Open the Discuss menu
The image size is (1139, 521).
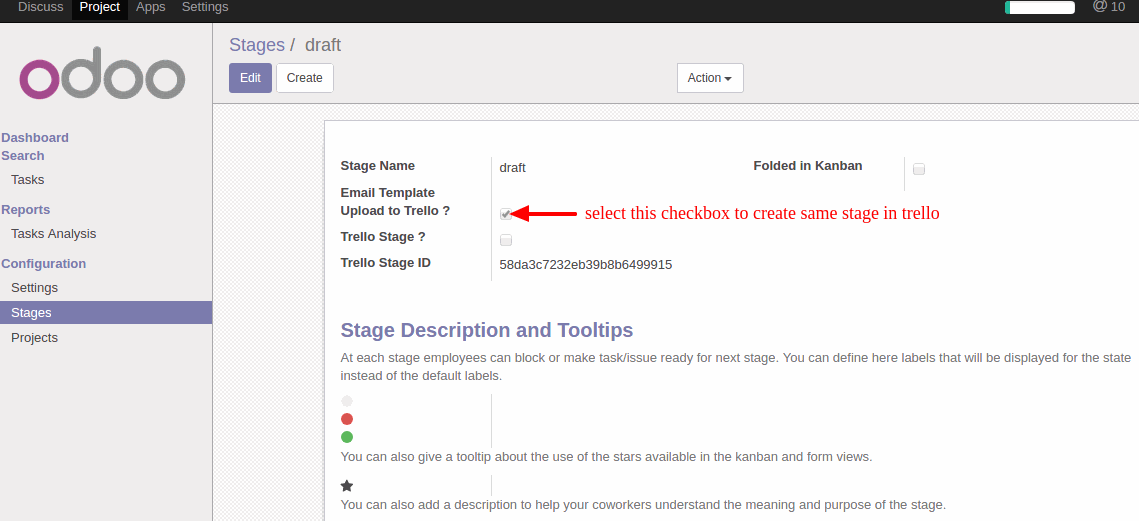point(41,7)
